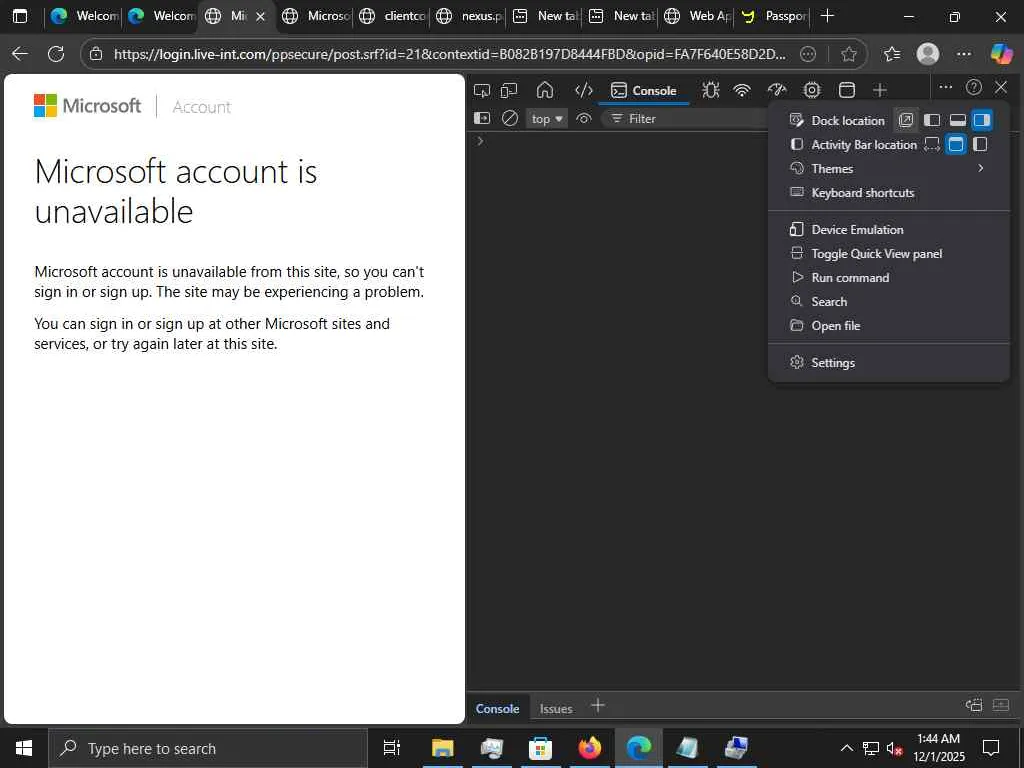
Task: Toggle device emulation icon in DevTools toolbar
Action: [509, 90]
